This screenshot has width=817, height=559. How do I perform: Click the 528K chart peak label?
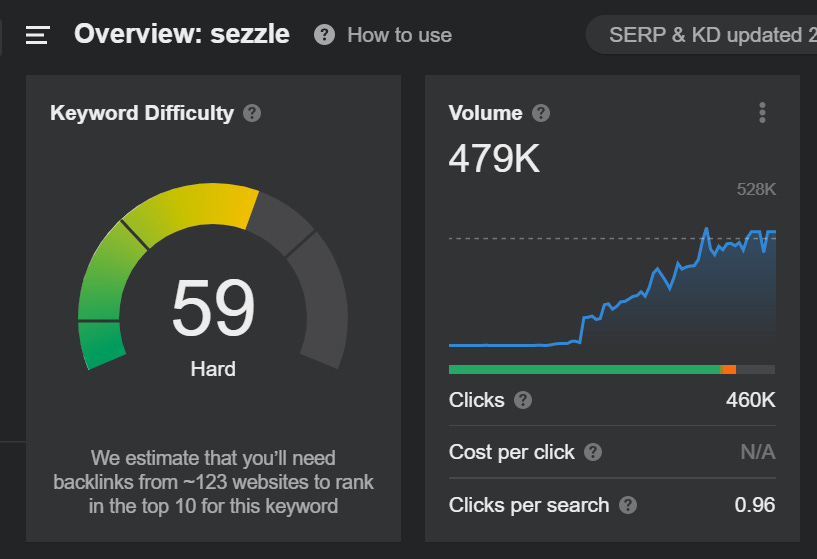pos(756,189)
